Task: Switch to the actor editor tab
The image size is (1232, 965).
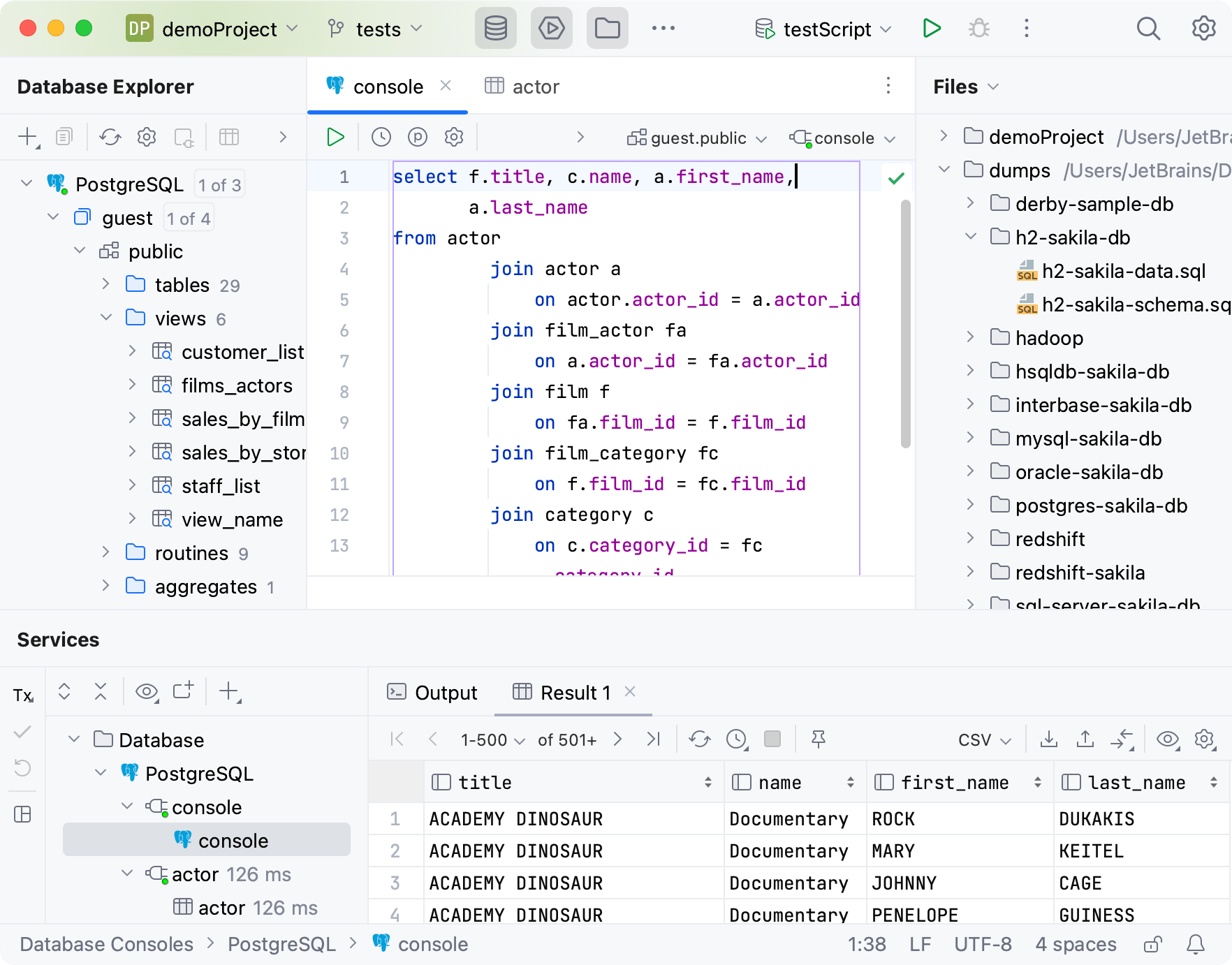Action: pos(522,87)
